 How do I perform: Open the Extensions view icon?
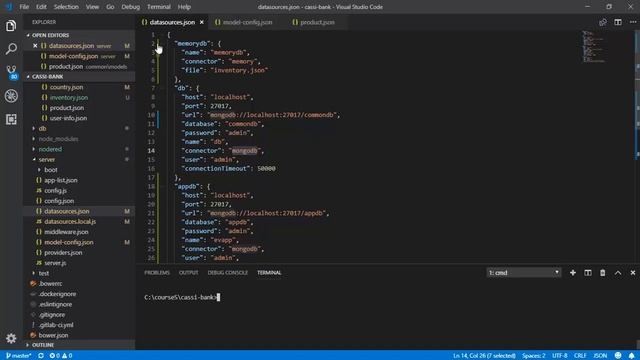tap(11, 119)
